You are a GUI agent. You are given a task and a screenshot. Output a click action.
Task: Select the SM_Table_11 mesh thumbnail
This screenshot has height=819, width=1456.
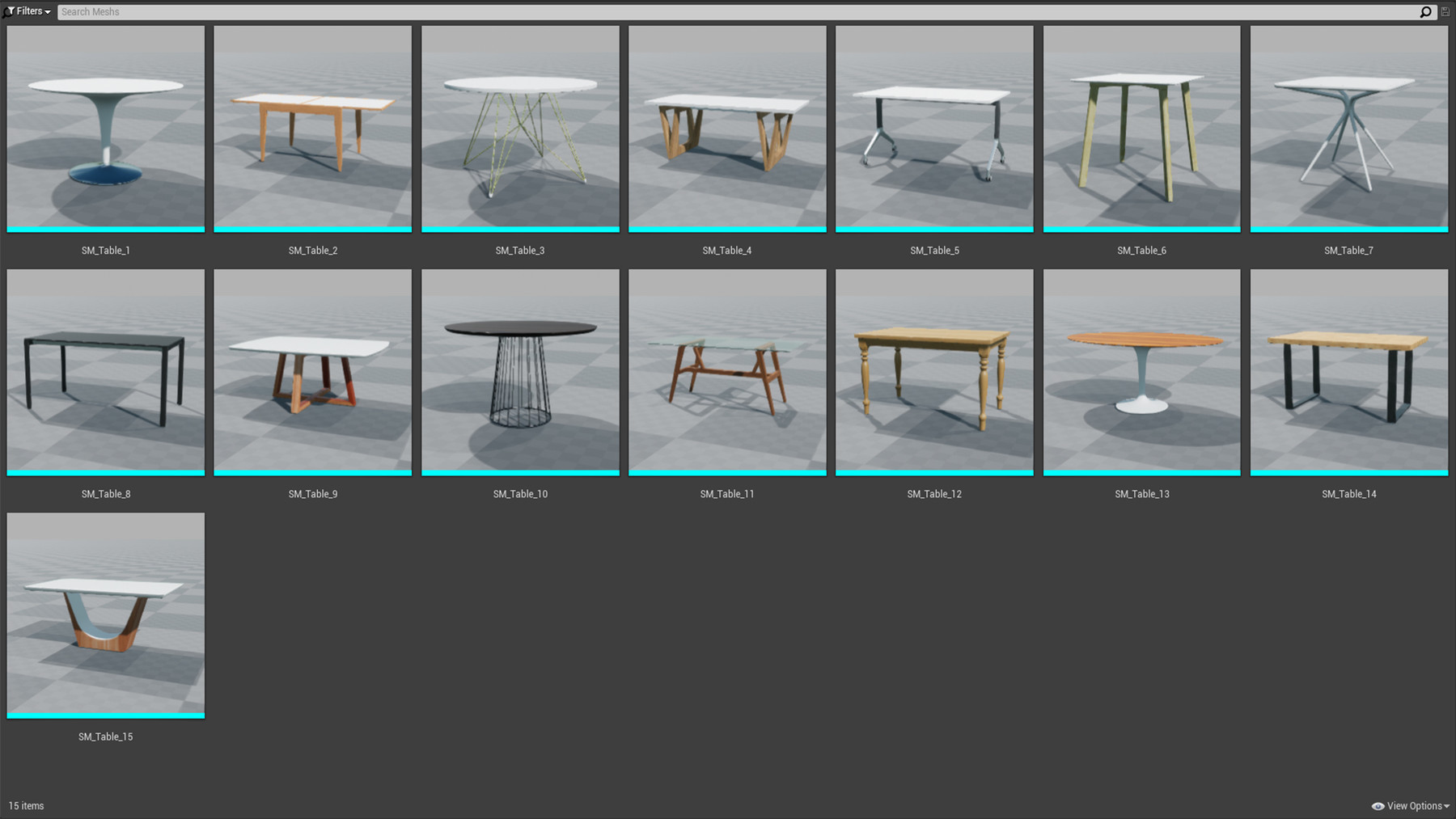(x=727, y=373)
